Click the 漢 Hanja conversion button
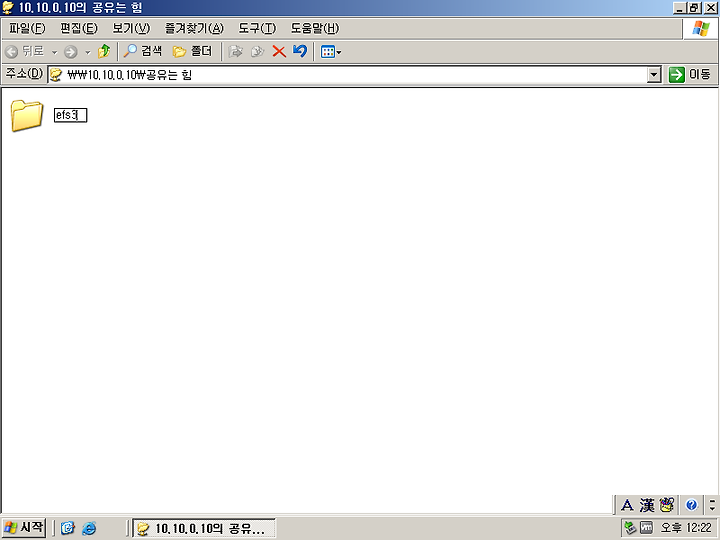Viewport: 720px width, 540px height. tap(647, 506)
